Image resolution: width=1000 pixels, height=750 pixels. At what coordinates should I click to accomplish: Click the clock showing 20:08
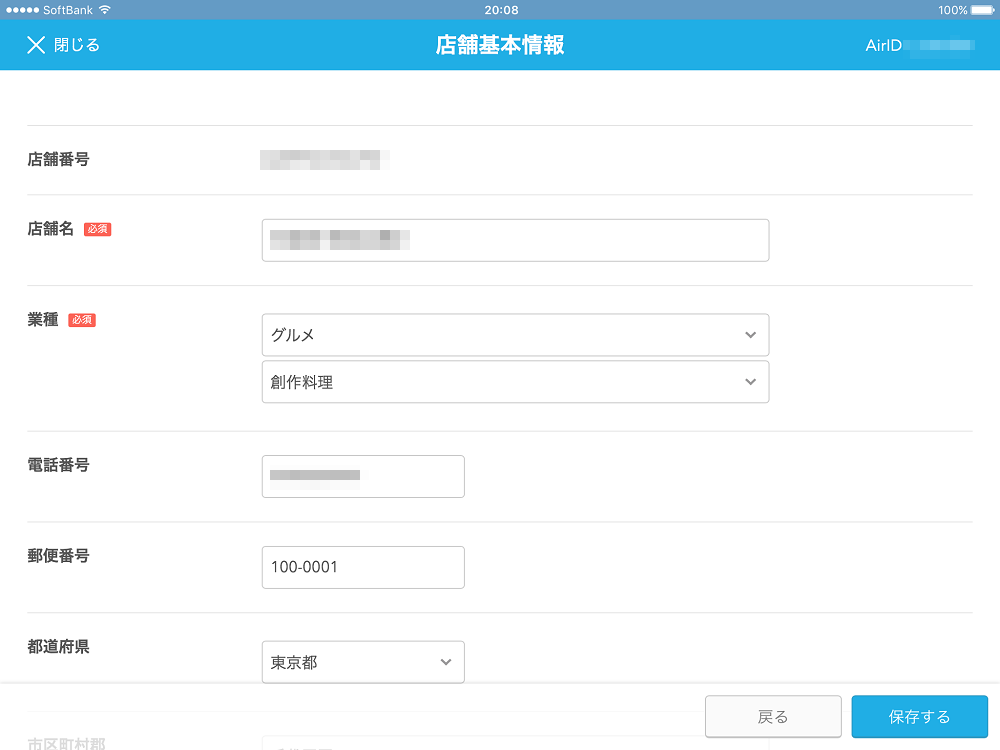point(500,10)
